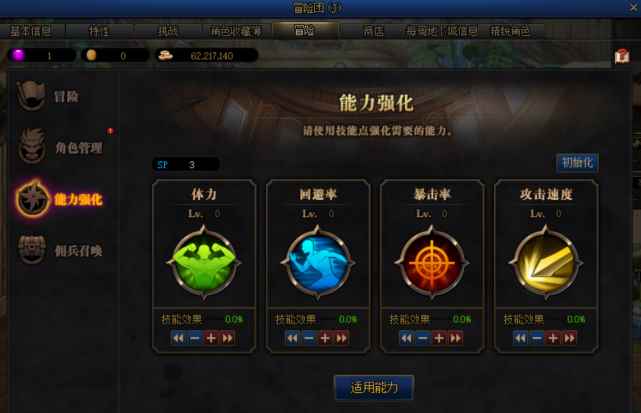Image resolution: width=641 pixels, height=413 pixels.
Task: Maximize 暴击率 with double right arrow
Action: tap(455, 338)
